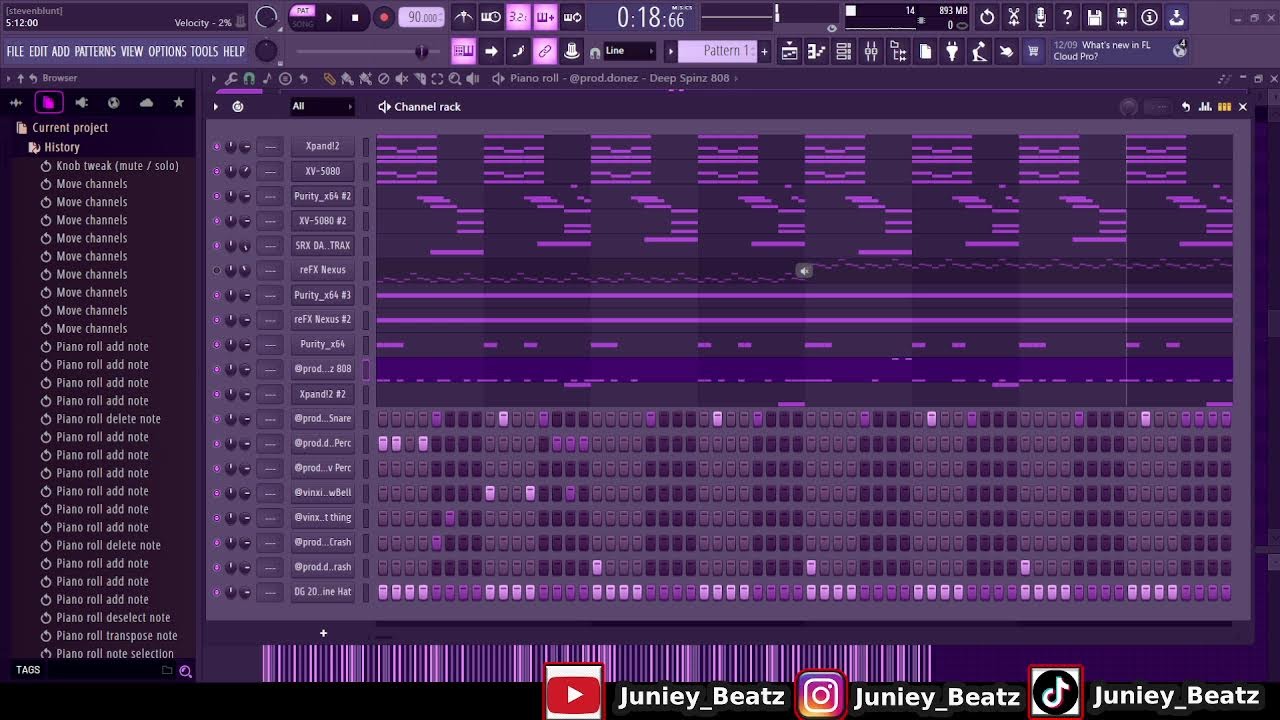Click the one-click recording microphone icon
The image size is (1280, 720).
pyautogui.click(x=1041, y=17)
